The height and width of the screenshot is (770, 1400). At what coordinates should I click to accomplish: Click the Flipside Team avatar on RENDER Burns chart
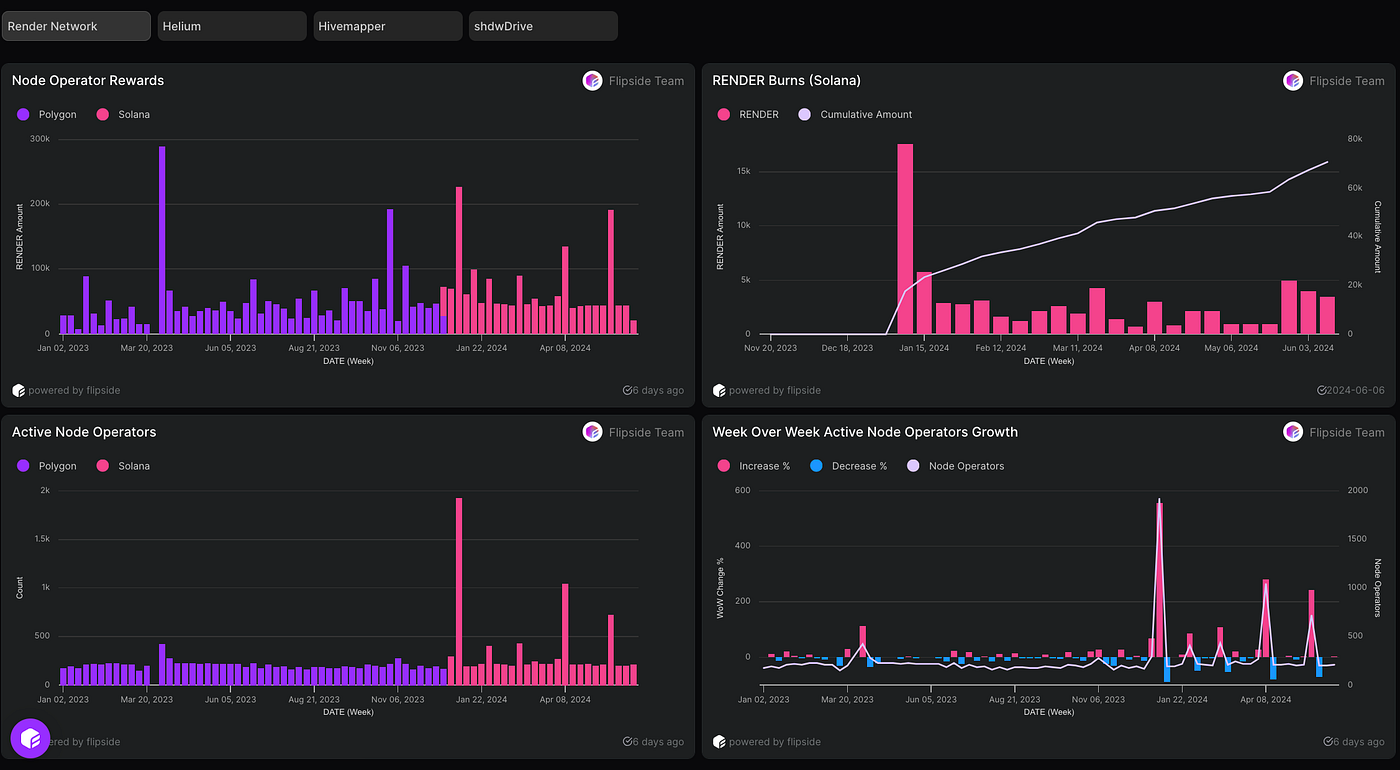(x=1293, y=80)
